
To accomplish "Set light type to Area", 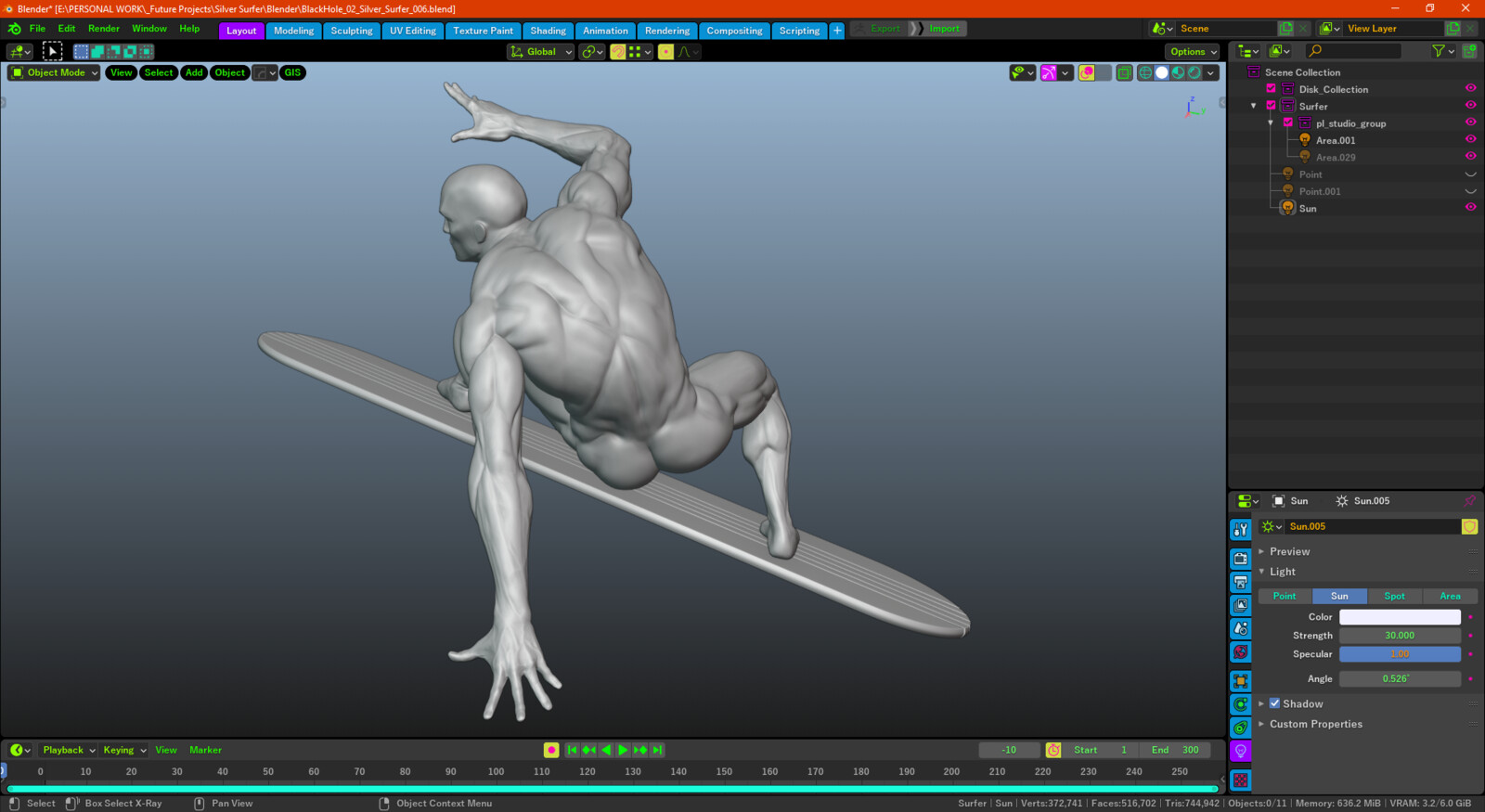I will point(1450,596).
